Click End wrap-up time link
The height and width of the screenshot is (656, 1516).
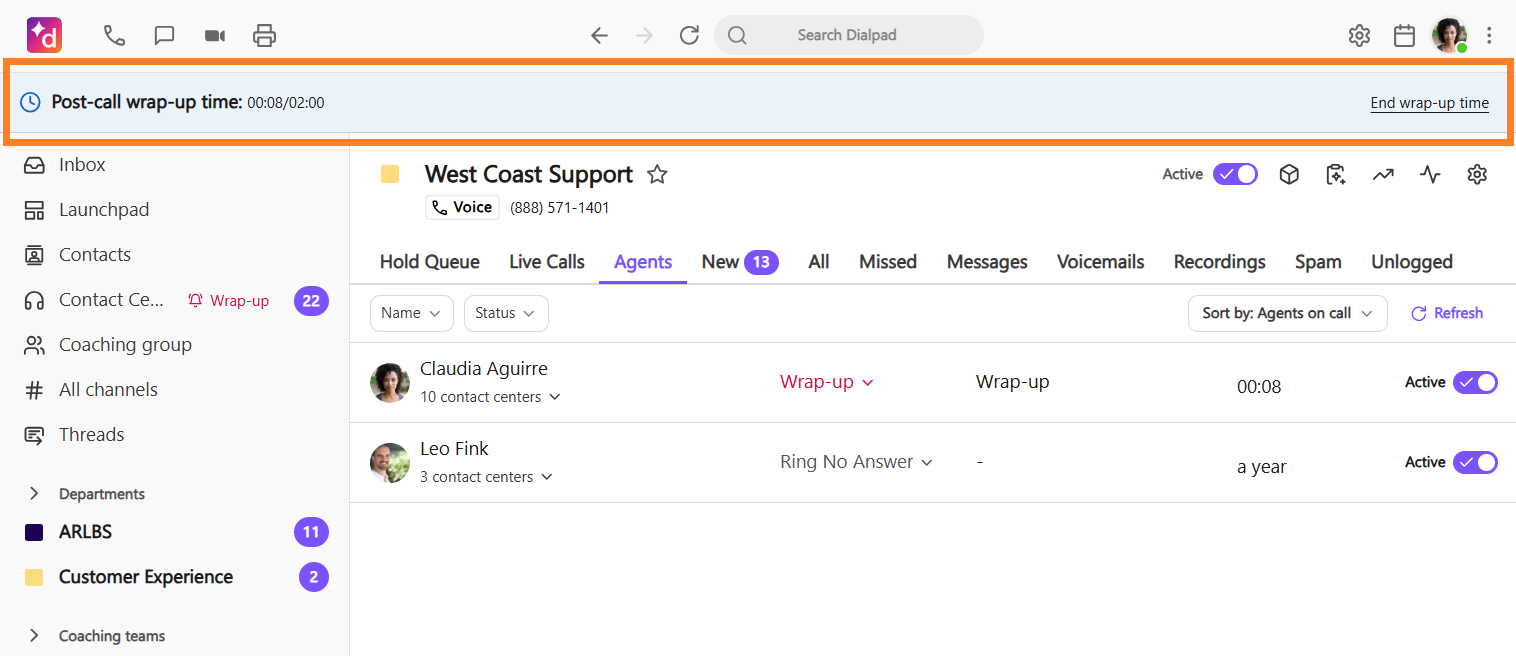coord(1430,103)
